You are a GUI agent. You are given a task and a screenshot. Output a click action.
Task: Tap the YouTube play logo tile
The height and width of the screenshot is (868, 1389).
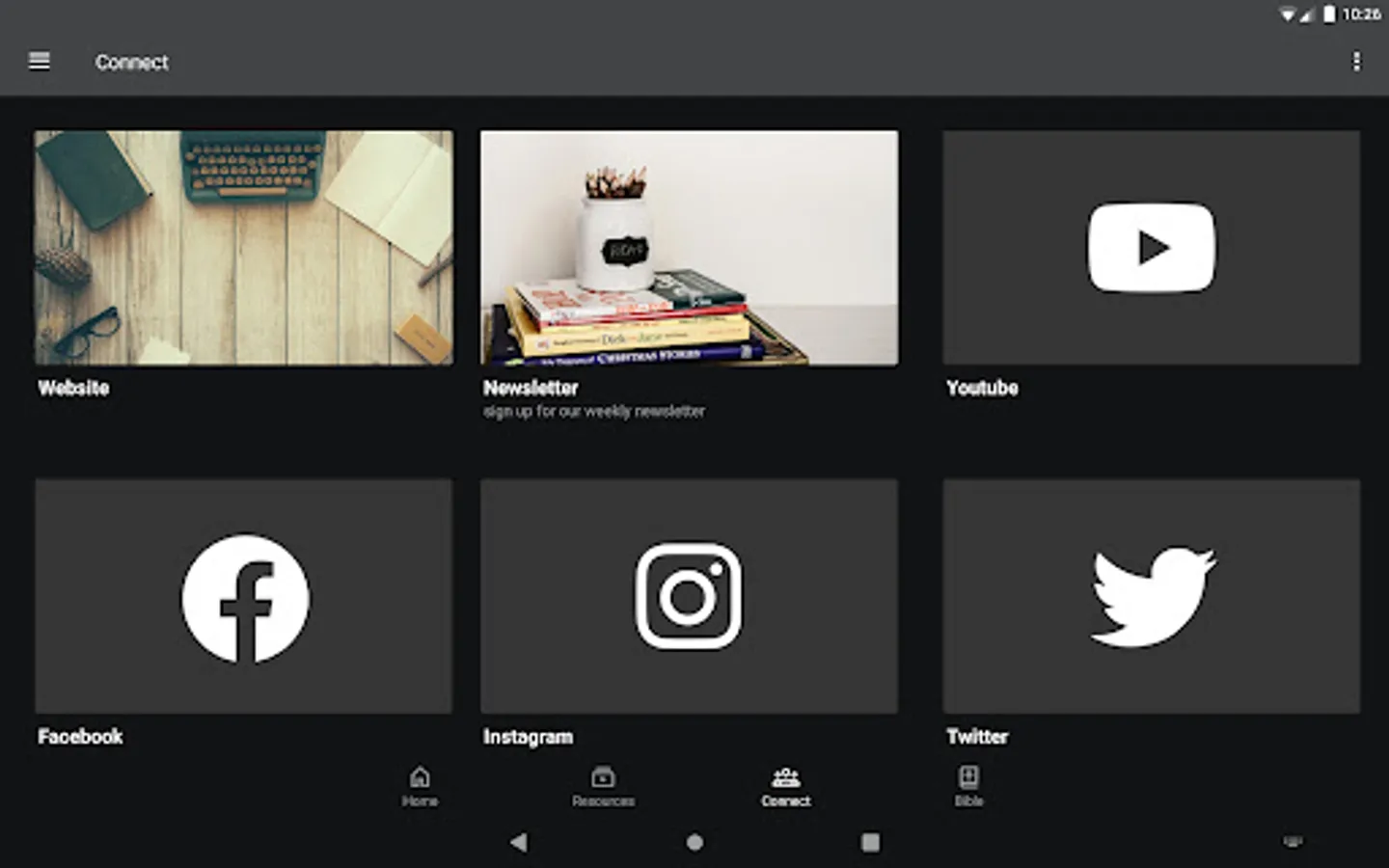tap(1152, 248)
